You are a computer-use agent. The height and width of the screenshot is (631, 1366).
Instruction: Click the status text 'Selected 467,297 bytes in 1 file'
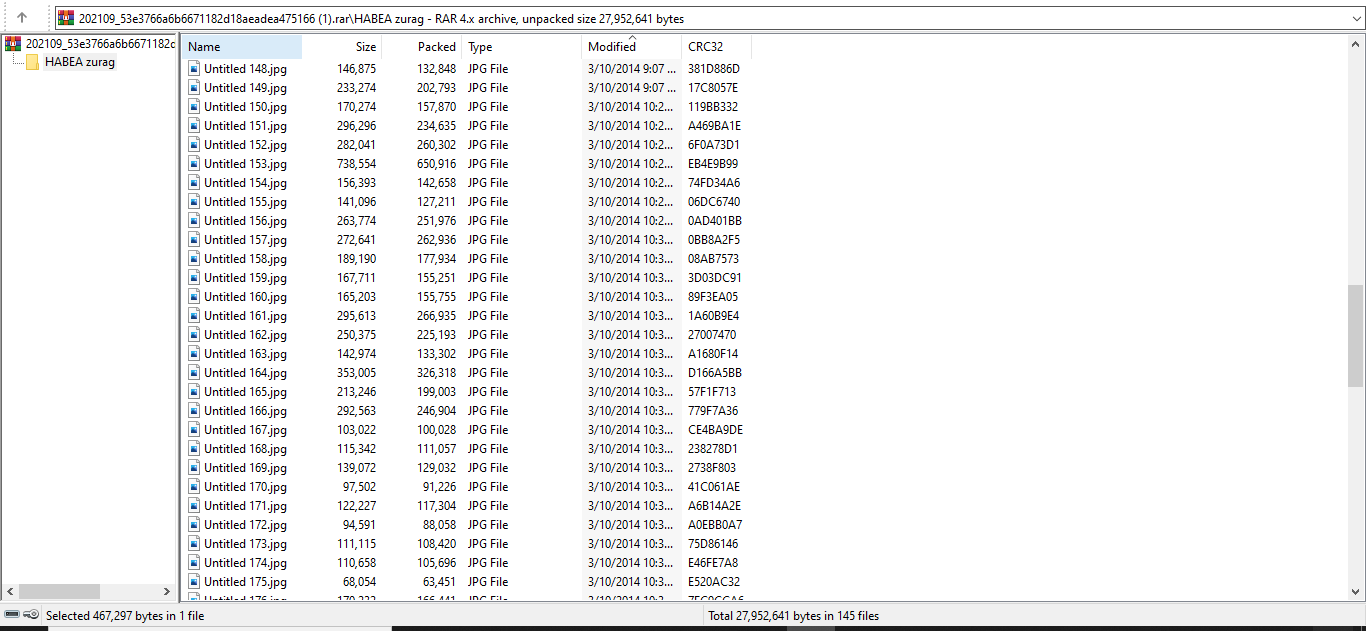pos(125,616)
